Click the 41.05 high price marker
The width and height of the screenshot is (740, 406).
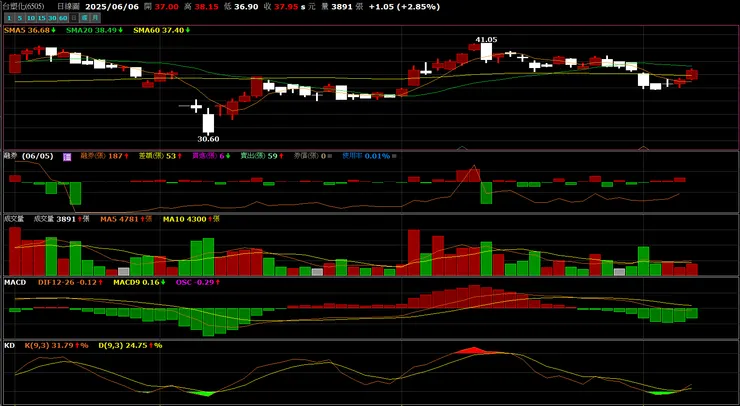tap(486, 40)
